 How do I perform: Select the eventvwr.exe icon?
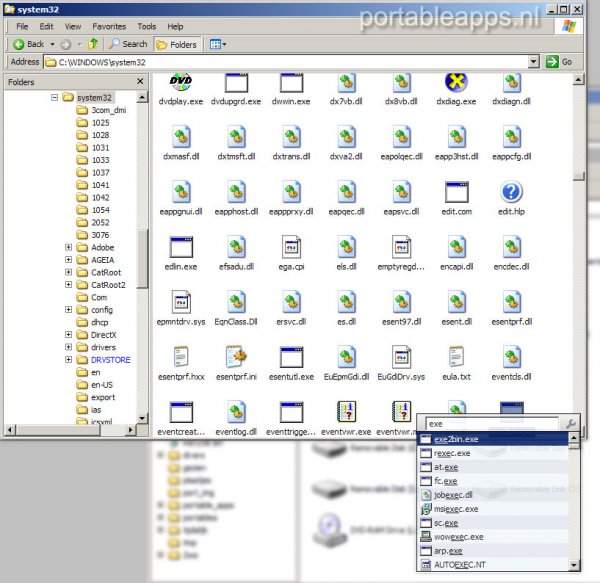coord(346,412)
